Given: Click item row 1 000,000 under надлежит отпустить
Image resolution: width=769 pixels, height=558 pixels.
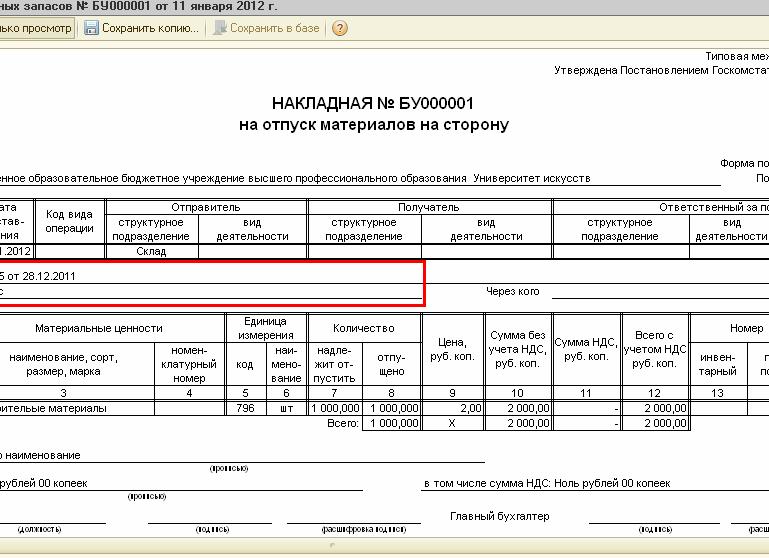Looking at the screenshot, I should [x=335, y=408].
